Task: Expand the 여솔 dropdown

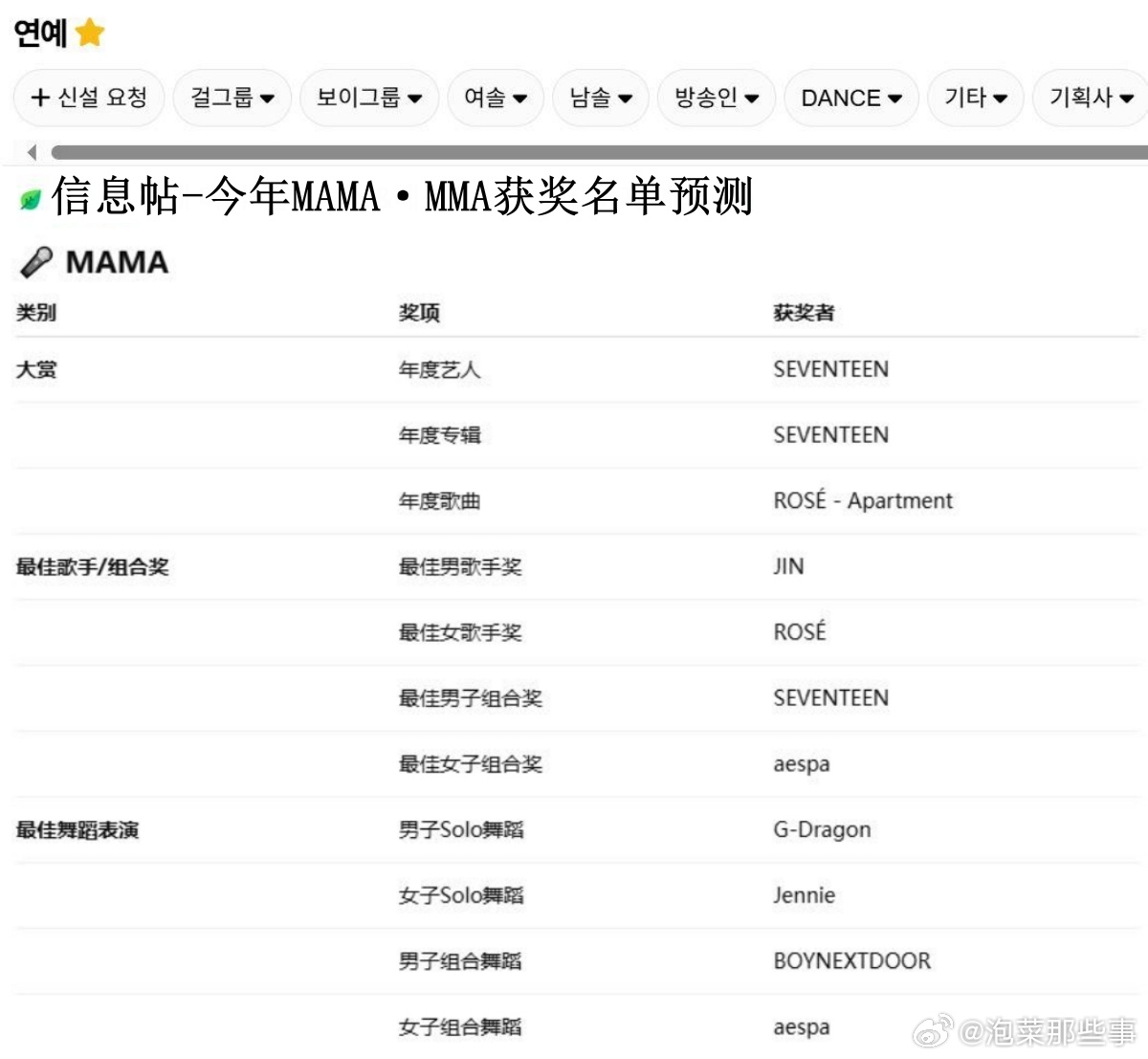Action: click(496, 98)
